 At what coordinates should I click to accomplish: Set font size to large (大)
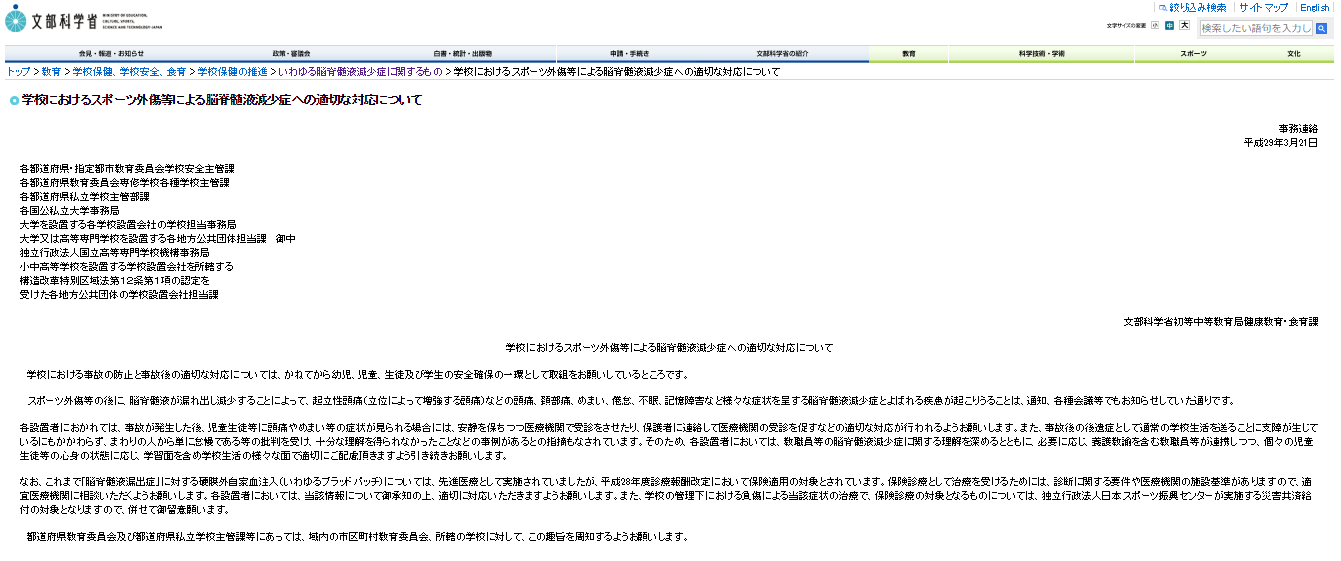1184,26
